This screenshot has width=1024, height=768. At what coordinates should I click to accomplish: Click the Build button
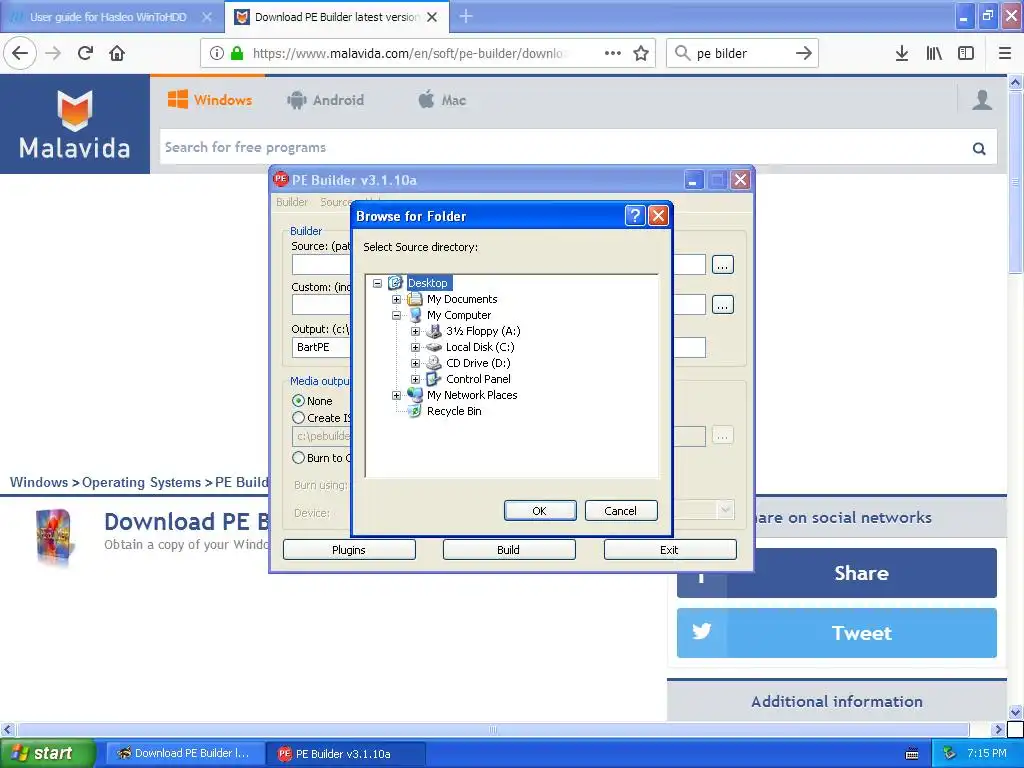(x=509, y=550)
